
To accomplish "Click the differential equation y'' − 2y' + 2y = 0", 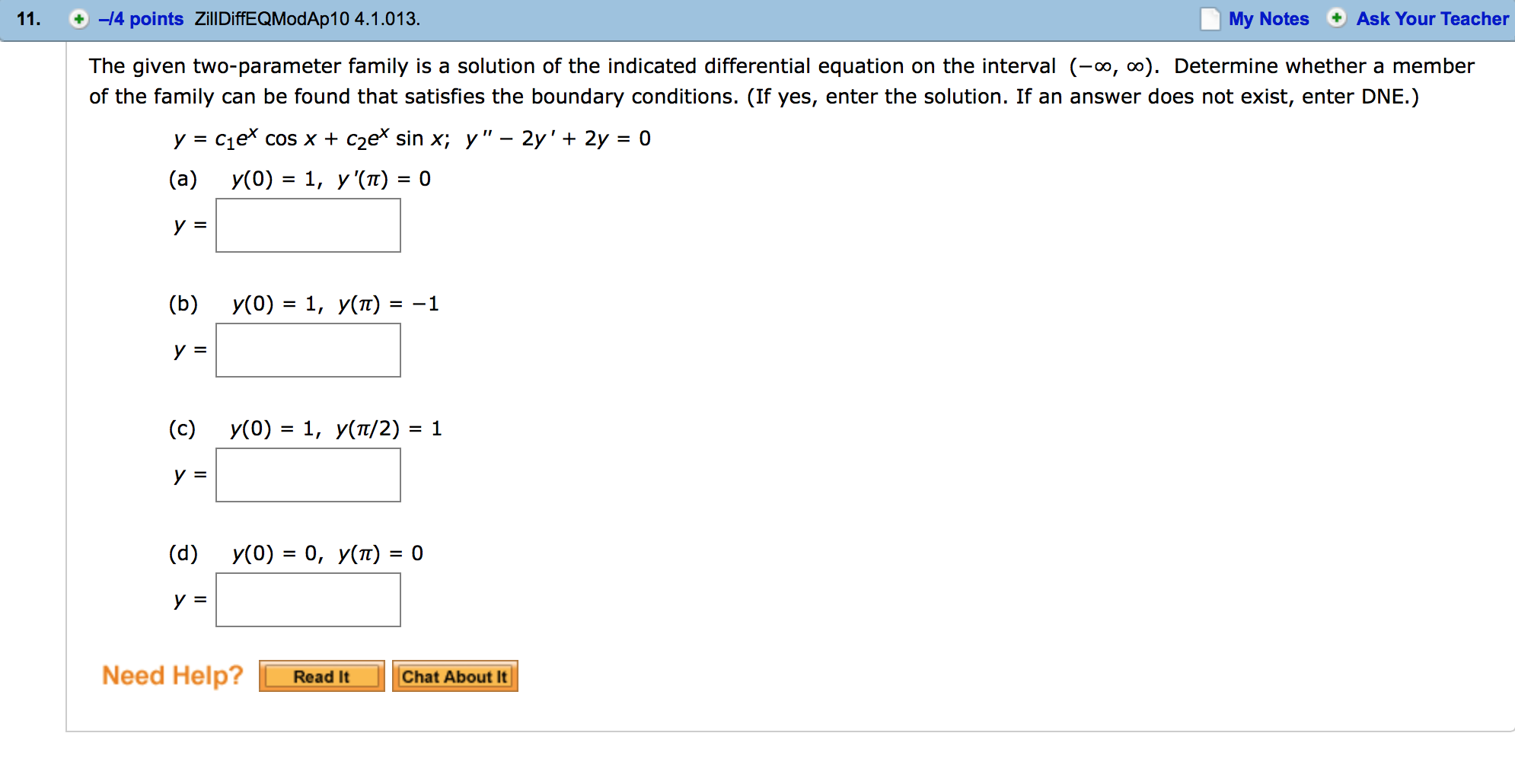I will (x=558, y=139).
